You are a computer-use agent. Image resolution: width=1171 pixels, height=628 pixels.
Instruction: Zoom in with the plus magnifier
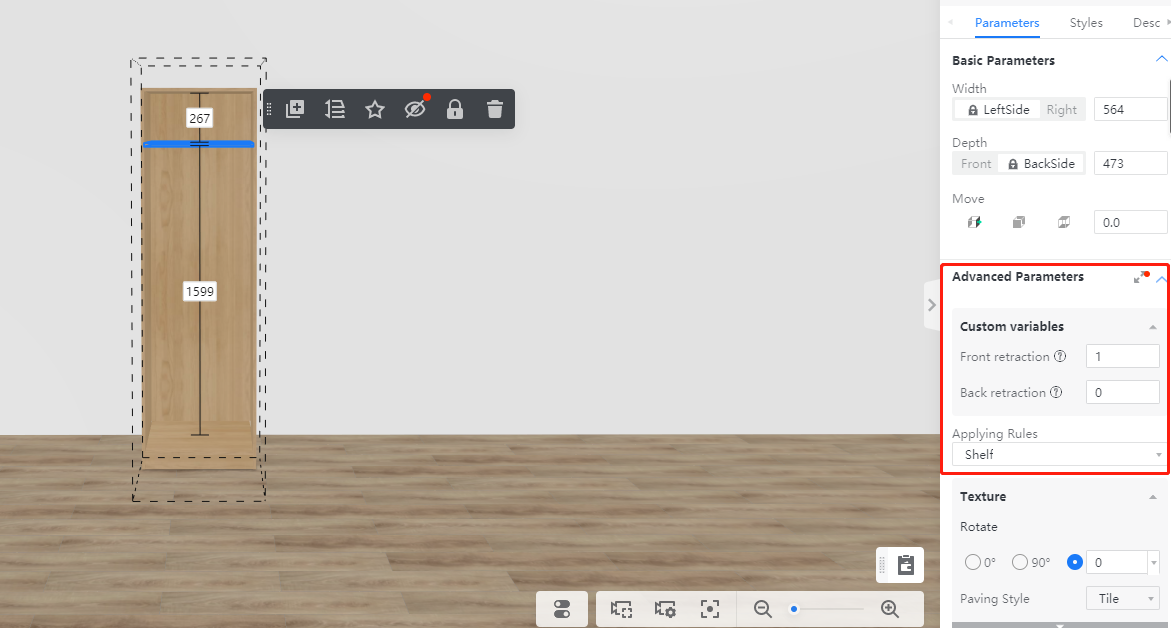[889, 609]
